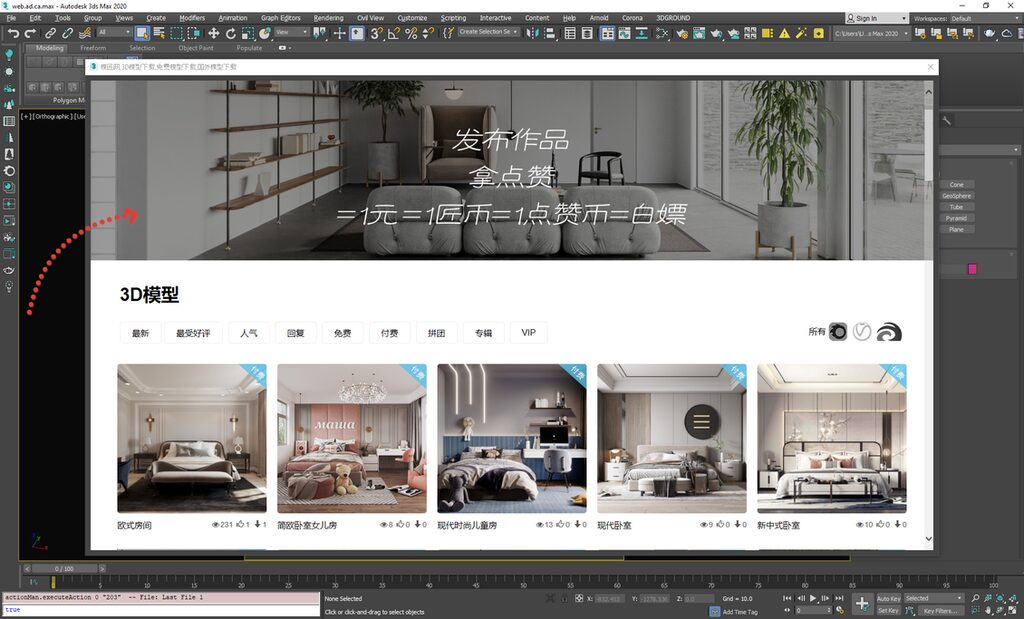
Task: Activate Select Object tool in toolbar
Action: [x=142, y=33]
